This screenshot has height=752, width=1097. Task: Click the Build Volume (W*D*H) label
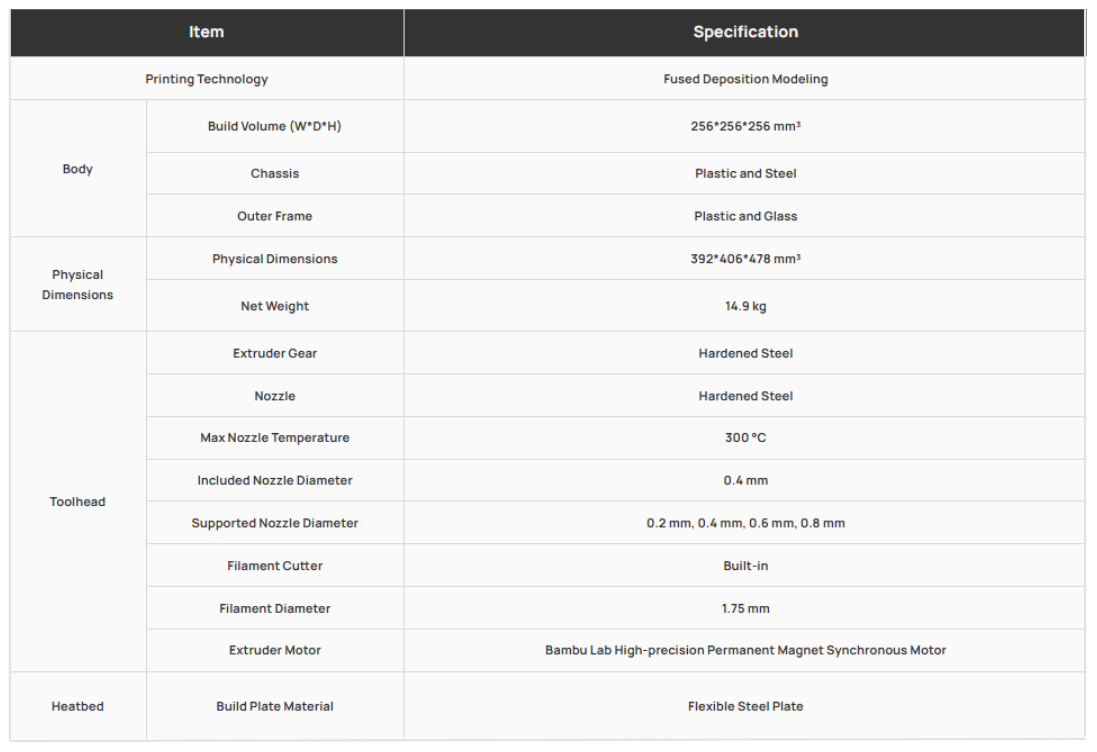pos(274,126)
